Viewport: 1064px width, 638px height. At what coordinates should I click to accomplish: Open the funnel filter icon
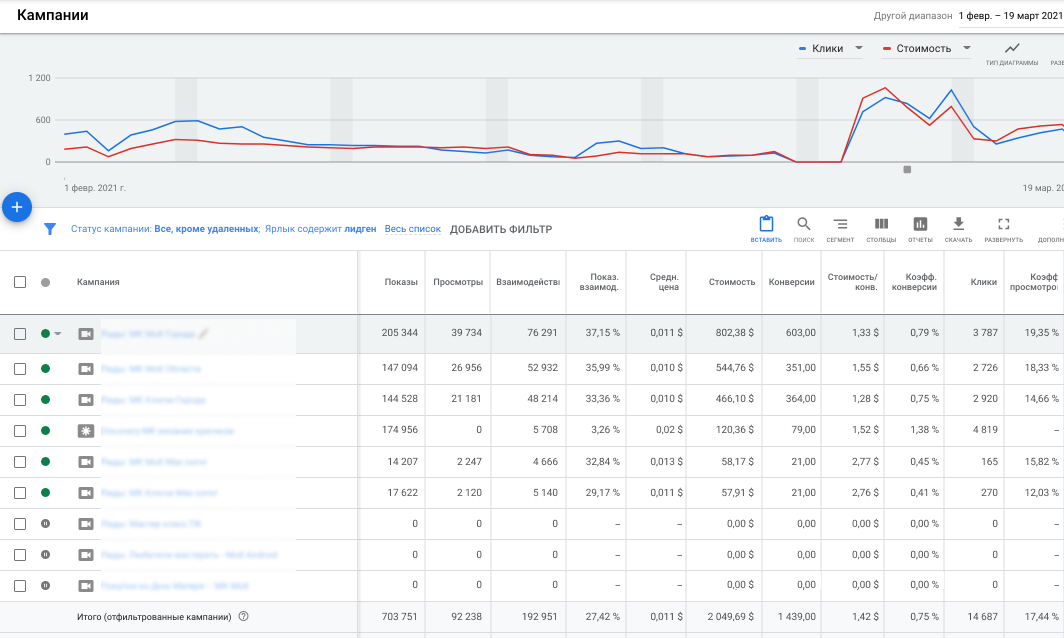(50, 229)
